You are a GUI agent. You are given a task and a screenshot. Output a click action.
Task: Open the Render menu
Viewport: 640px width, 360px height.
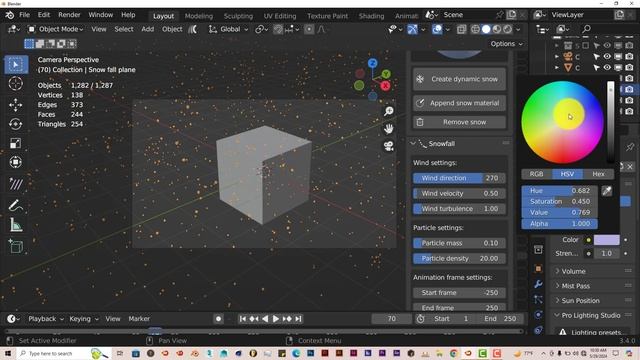coord(69,15)
